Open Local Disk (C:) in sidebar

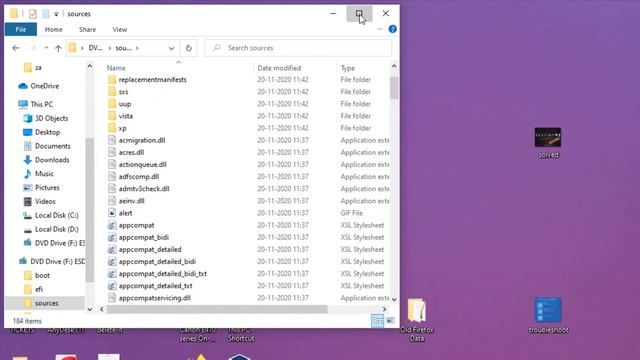(x=56, y=216)
